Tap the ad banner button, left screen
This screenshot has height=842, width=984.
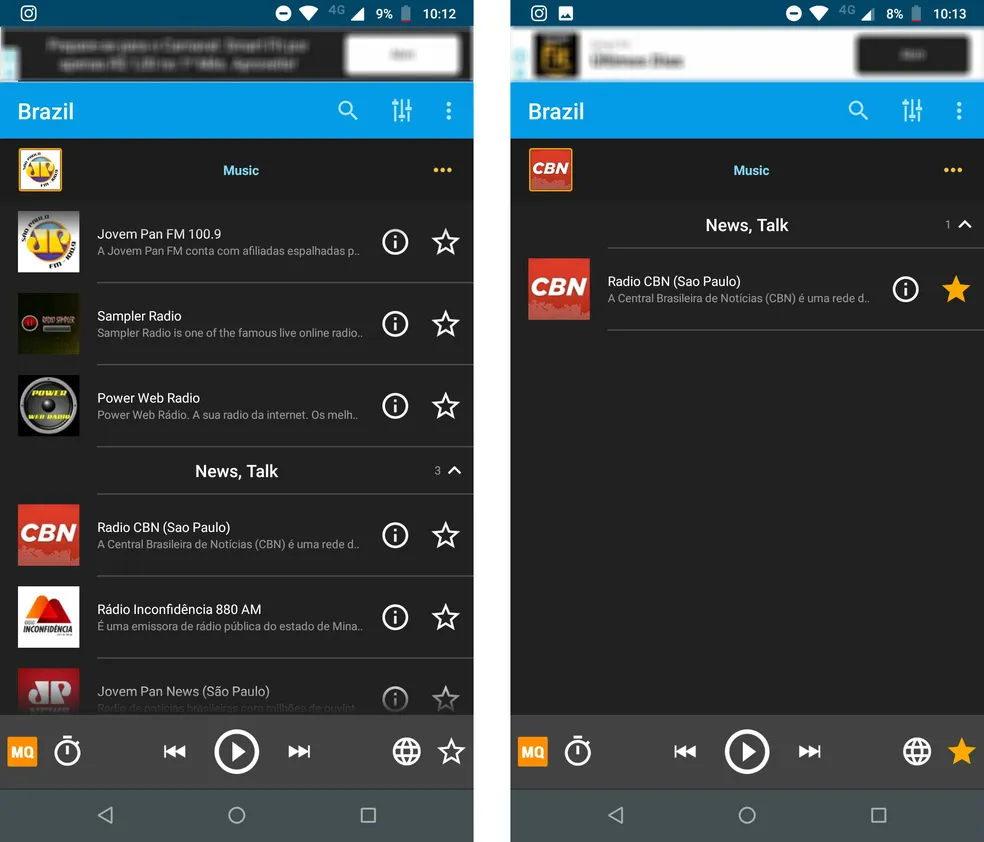tap(402, 55)
